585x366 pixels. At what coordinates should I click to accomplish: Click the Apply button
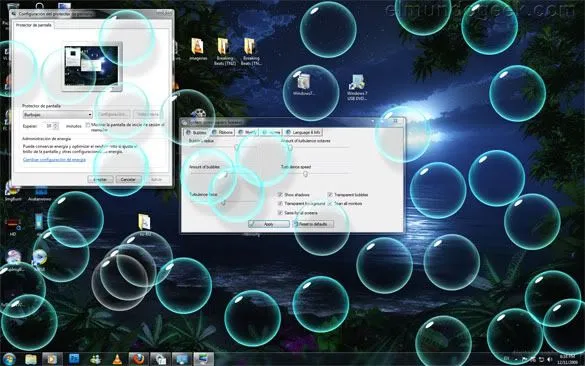click(x=269, y=224)
